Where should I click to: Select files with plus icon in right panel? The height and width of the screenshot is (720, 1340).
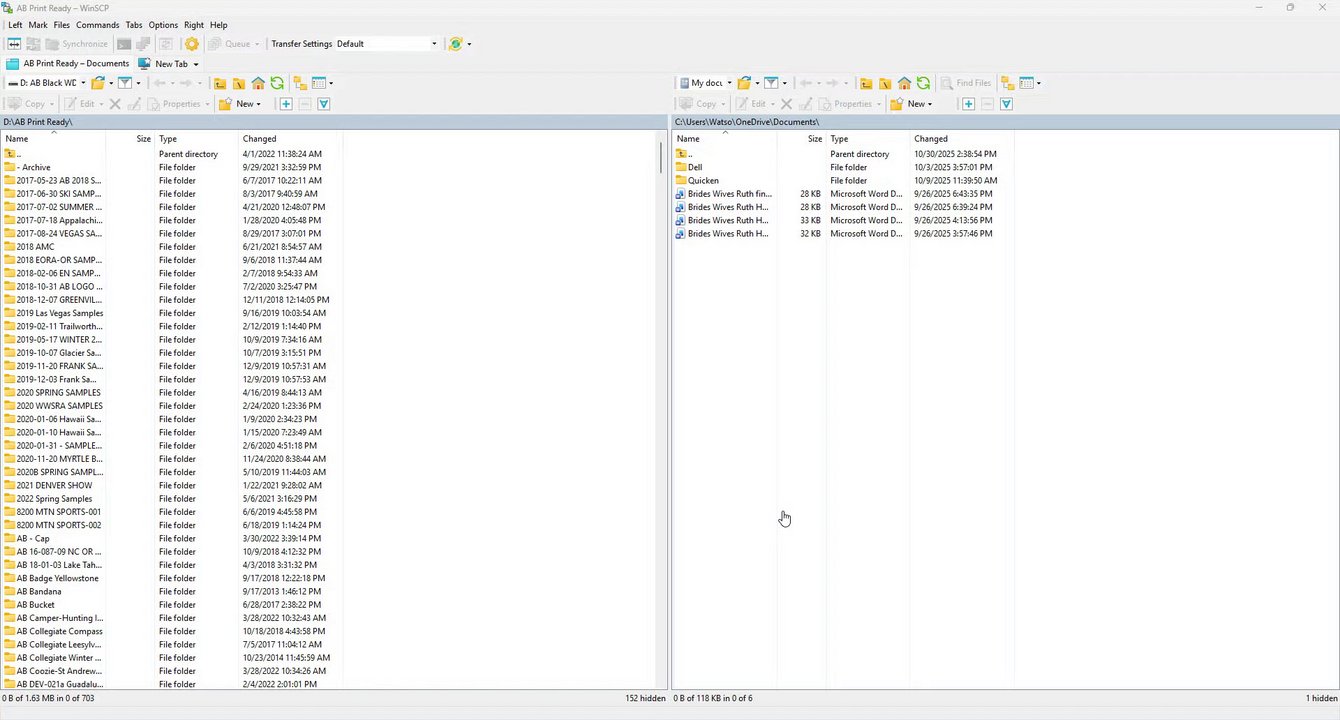pyautogui.click(x=968, y=104)
